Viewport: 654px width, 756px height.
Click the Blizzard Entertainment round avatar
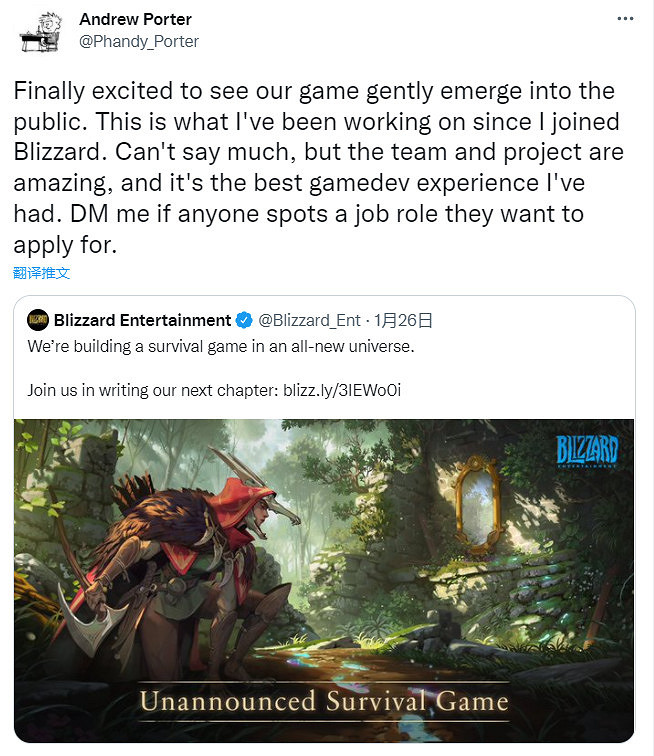tap(38, 320)
